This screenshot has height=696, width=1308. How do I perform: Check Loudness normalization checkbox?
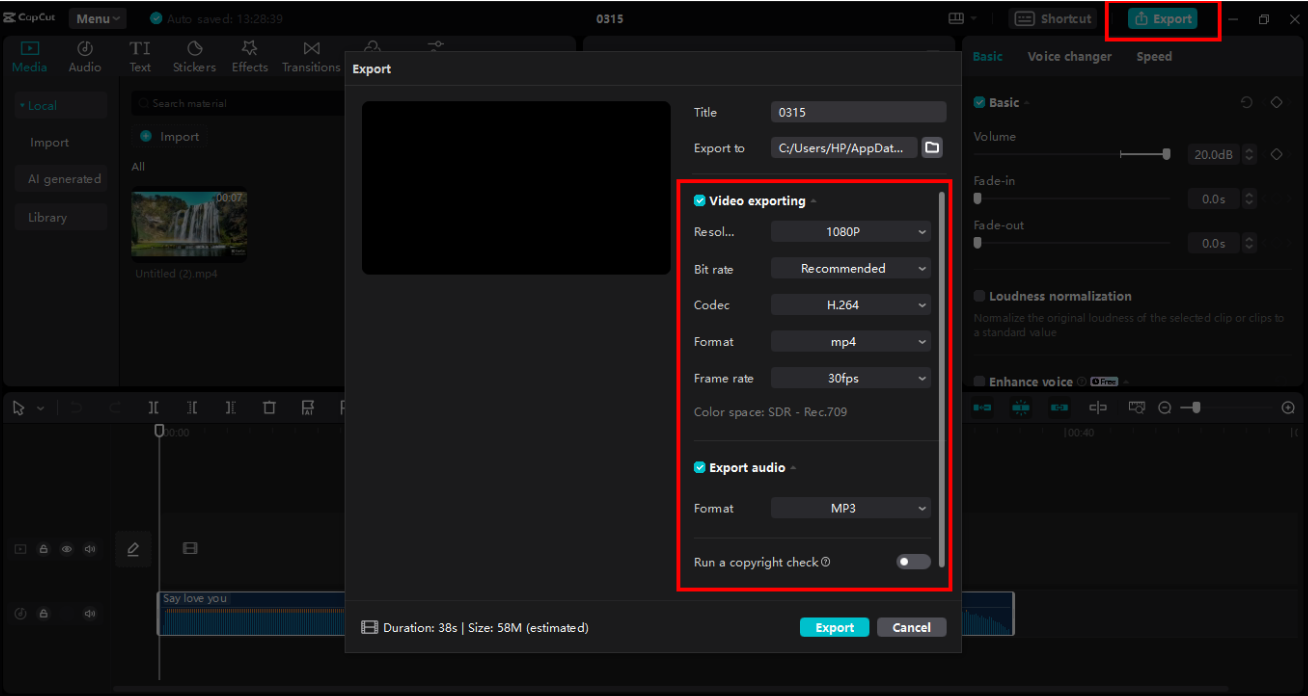coord(980,297)
